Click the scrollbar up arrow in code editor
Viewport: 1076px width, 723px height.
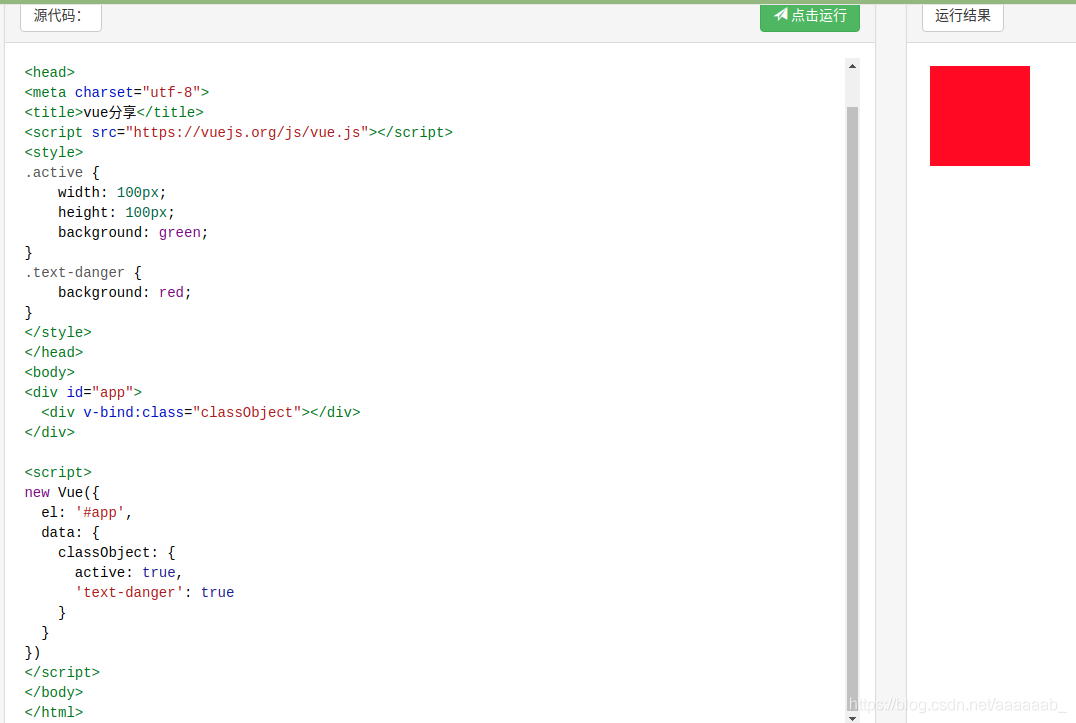tap(852, 67)
